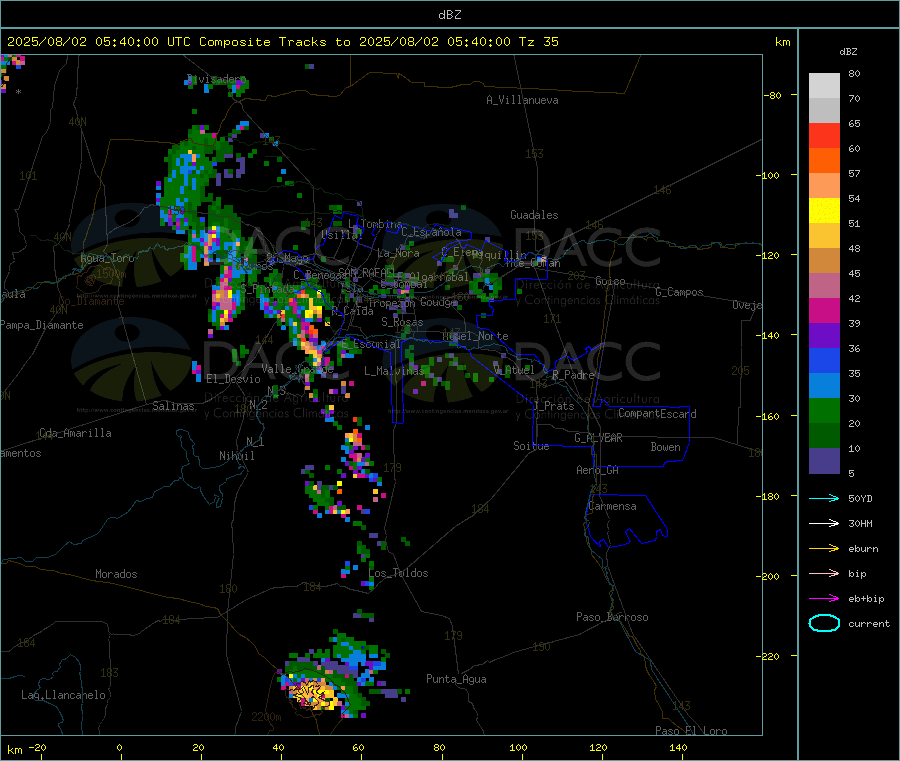Click the 'A_Villanueva' map label
This screenshot has height=761, width=900.
[522, 100]
